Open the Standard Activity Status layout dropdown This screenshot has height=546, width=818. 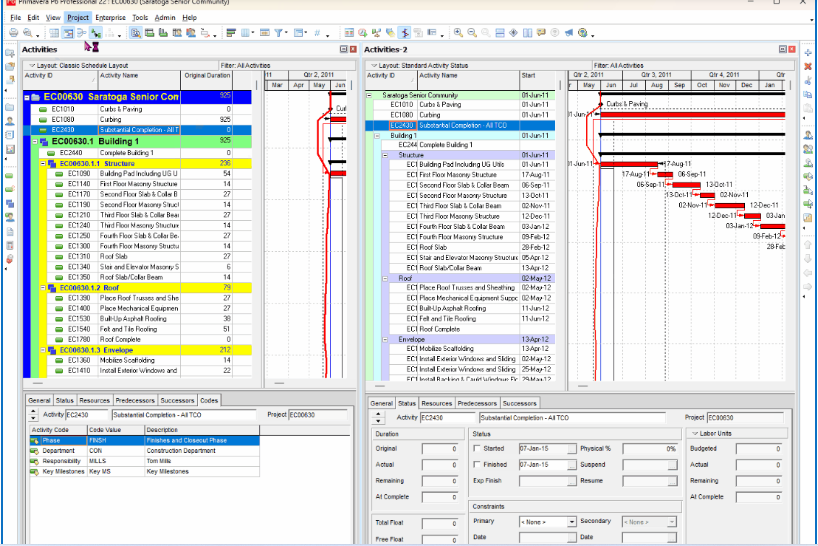tap(374, 66)
